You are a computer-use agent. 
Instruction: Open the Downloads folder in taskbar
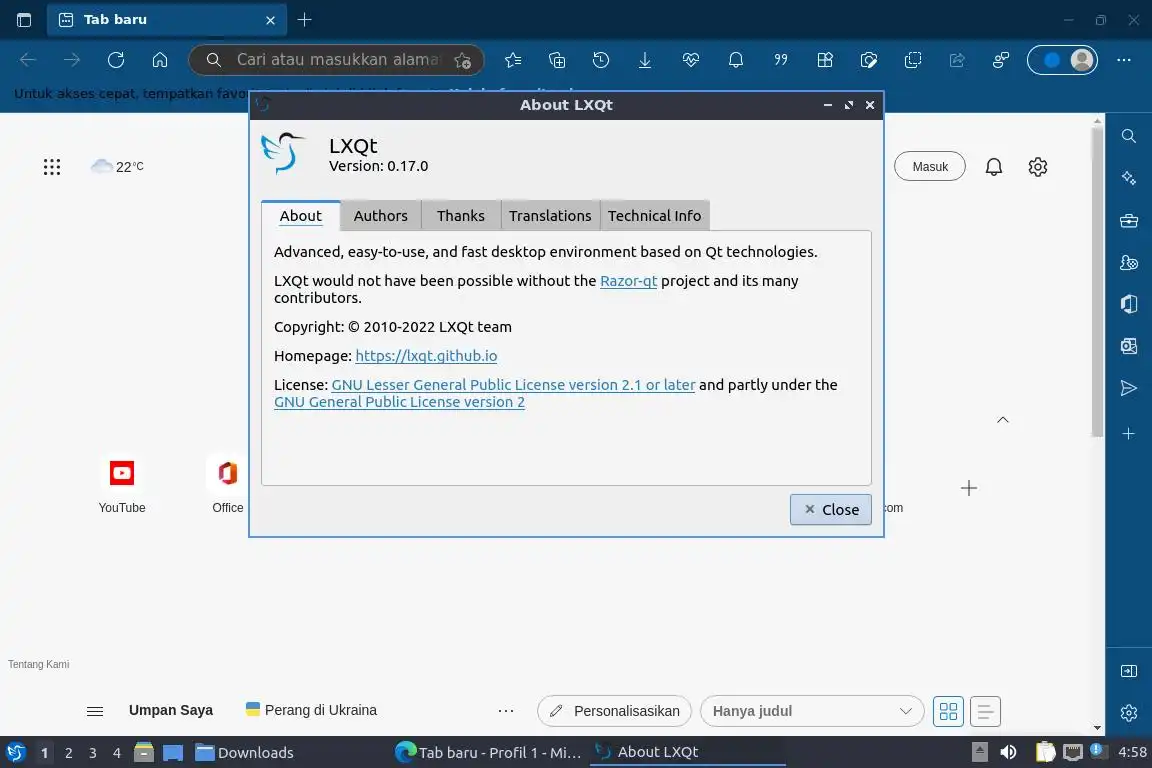coord(244,753)
